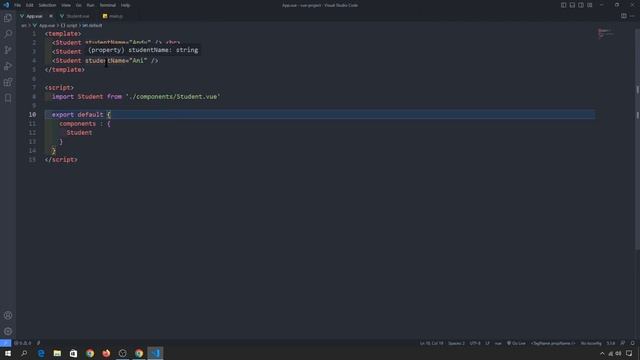The width and height of the screenshot is (640, 360).
Task: Open the Edit menu
Action: (29, 5)
